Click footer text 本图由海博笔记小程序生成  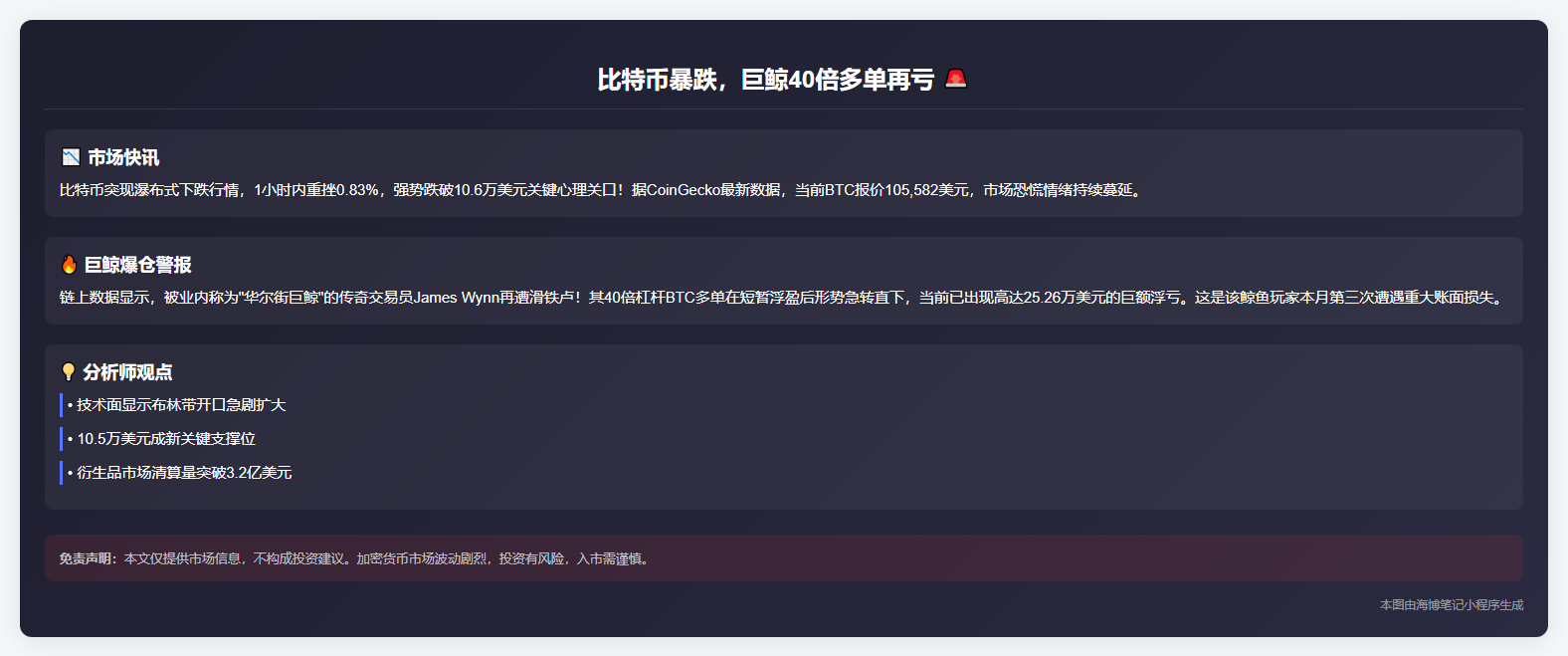[x=1452, y=605]
